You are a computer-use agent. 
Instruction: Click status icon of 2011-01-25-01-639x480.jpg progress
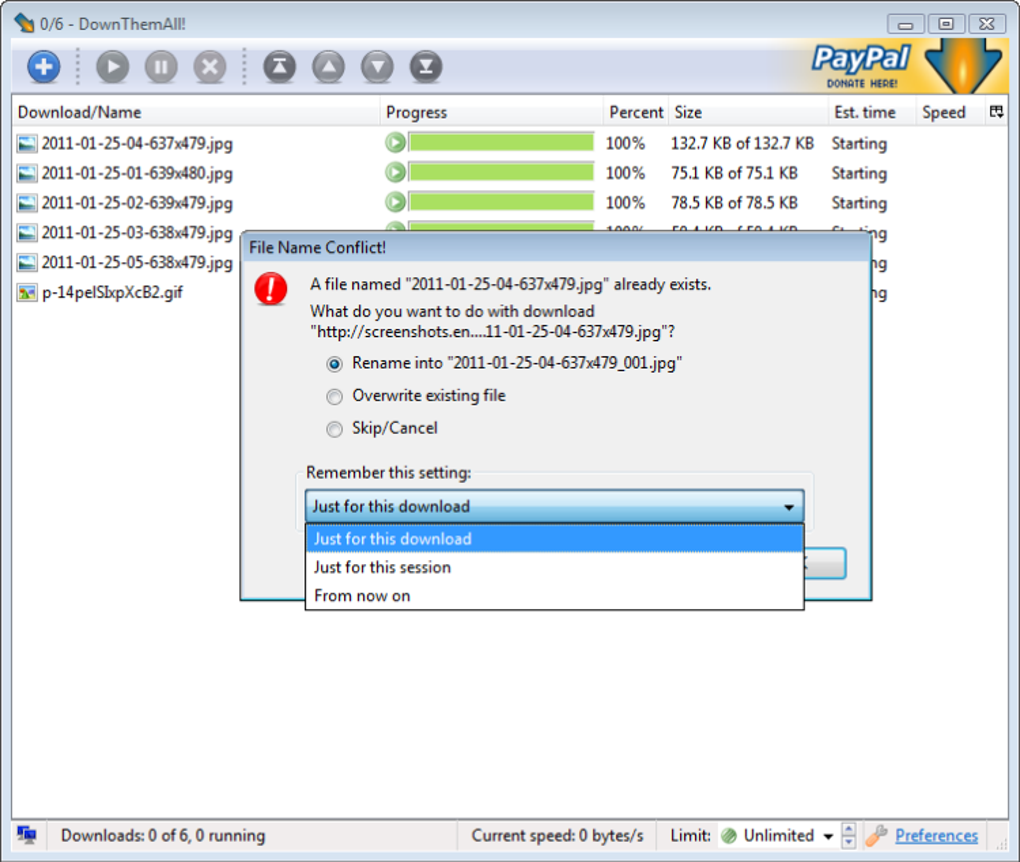click(395, 172)
